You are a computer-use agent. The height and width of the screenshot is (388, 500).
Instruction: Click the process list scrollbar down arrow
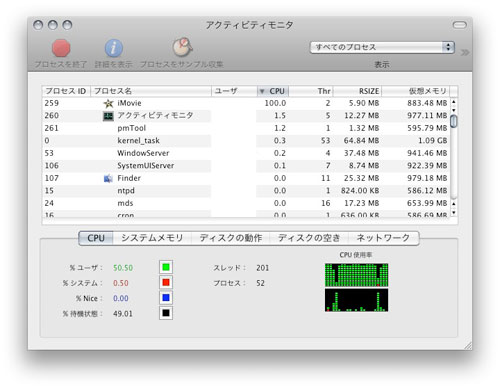point(454,212)
